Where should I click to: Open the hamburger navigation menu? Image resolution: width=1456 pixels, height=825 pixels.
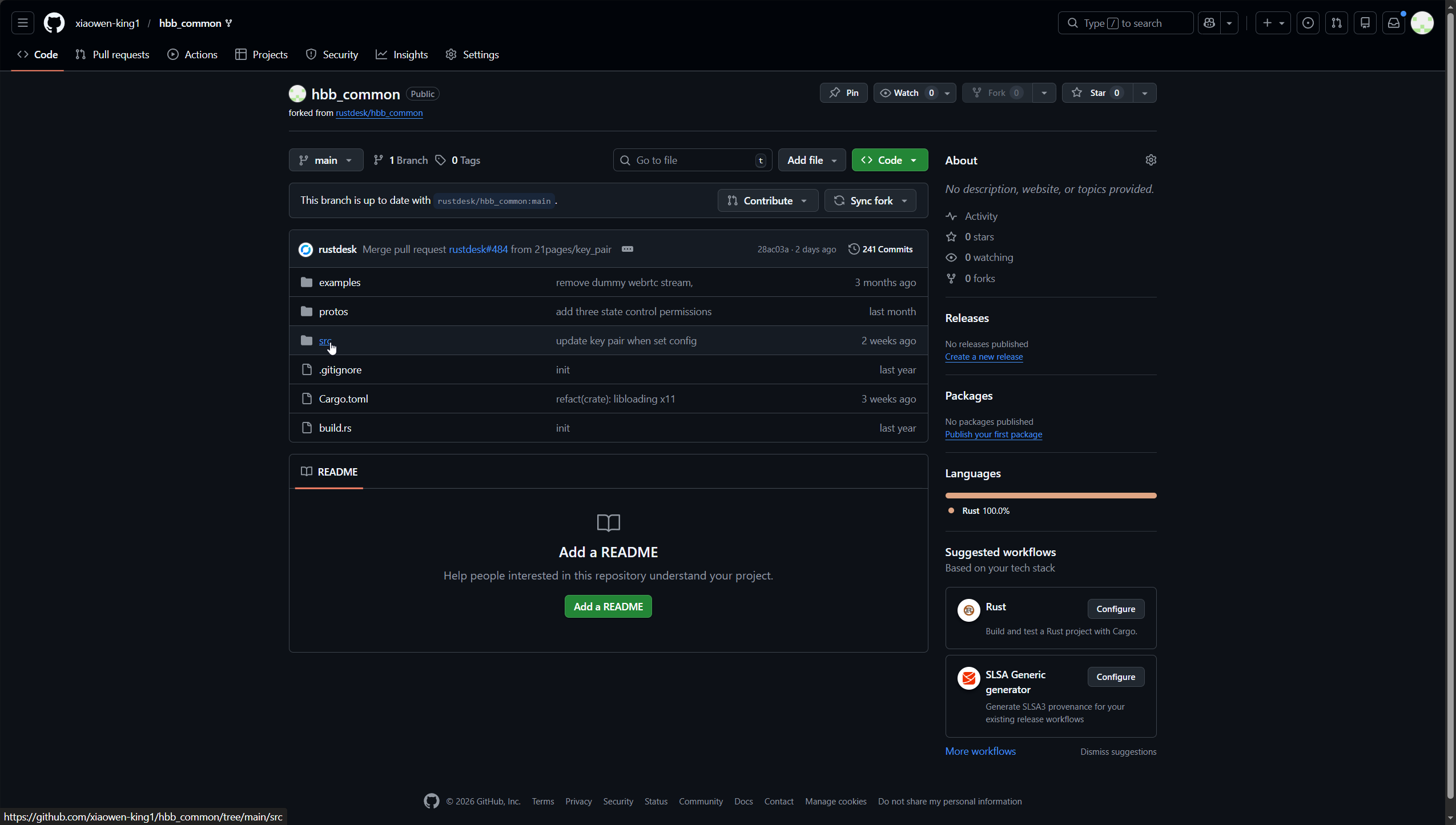[23, 23]
